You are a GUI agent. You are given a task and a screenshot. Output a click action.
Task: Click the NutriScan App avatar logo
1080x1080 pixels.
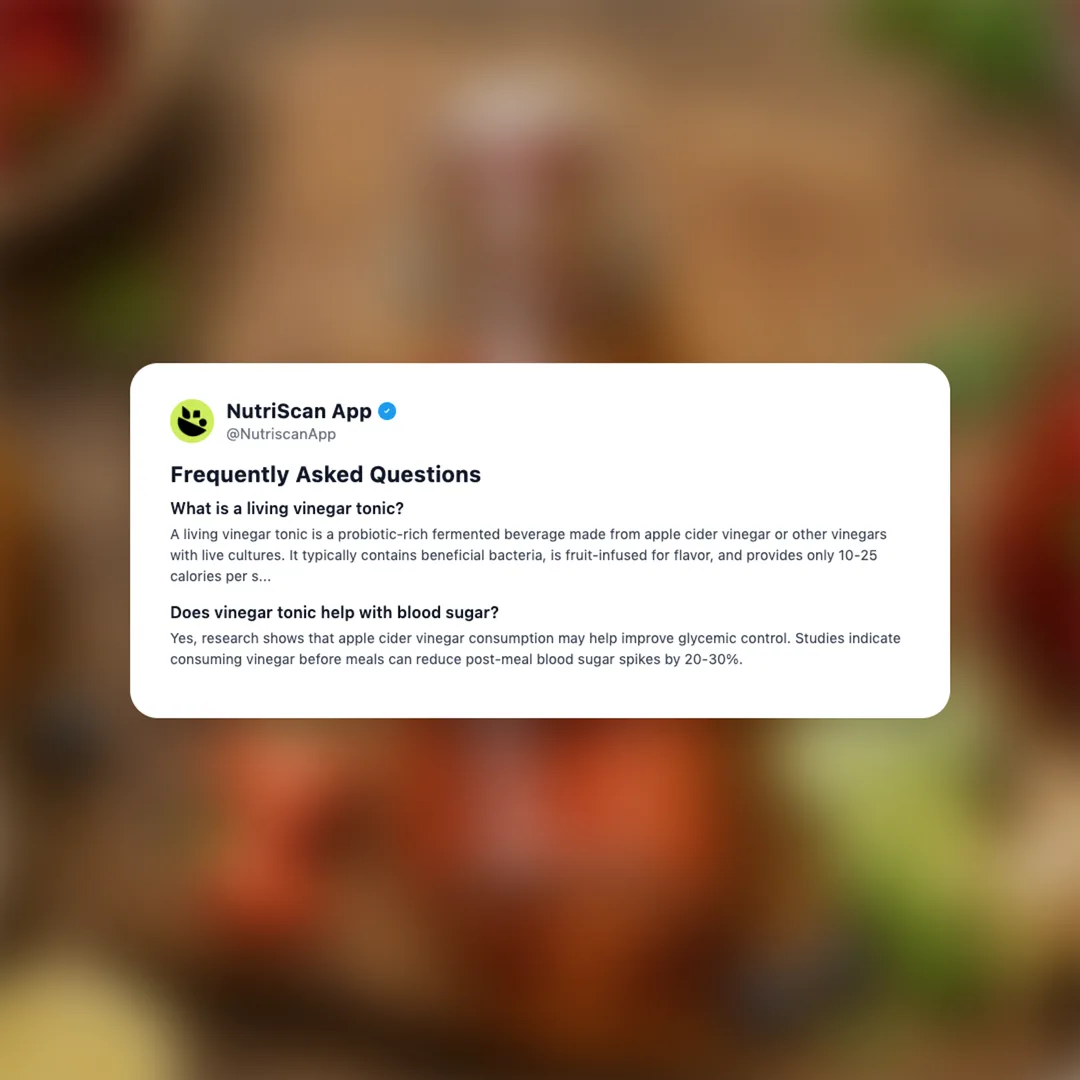tap(192, 421)
